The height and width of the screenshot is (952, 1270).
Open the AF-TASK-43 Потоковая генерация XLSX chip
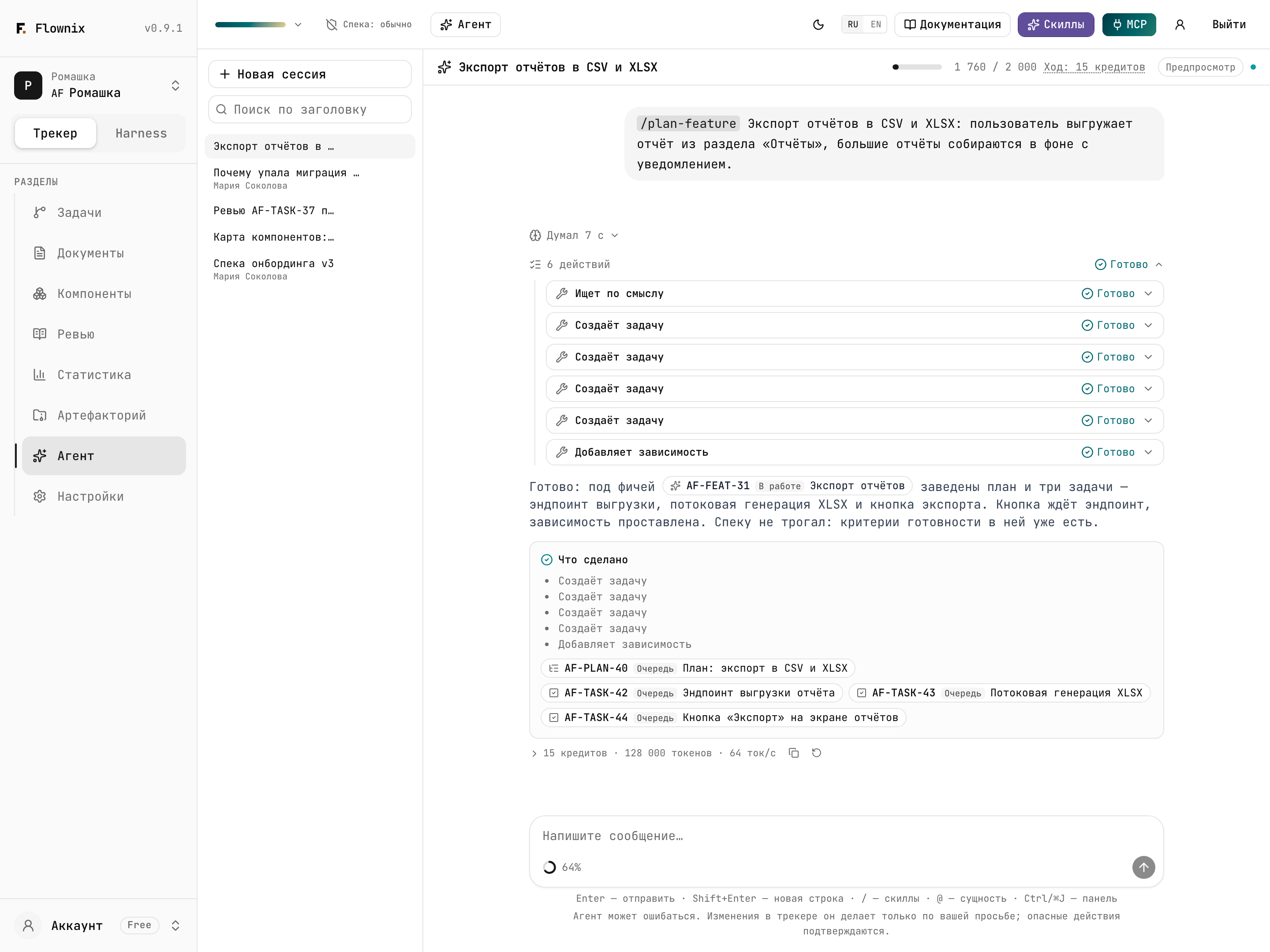pos(999,693)
